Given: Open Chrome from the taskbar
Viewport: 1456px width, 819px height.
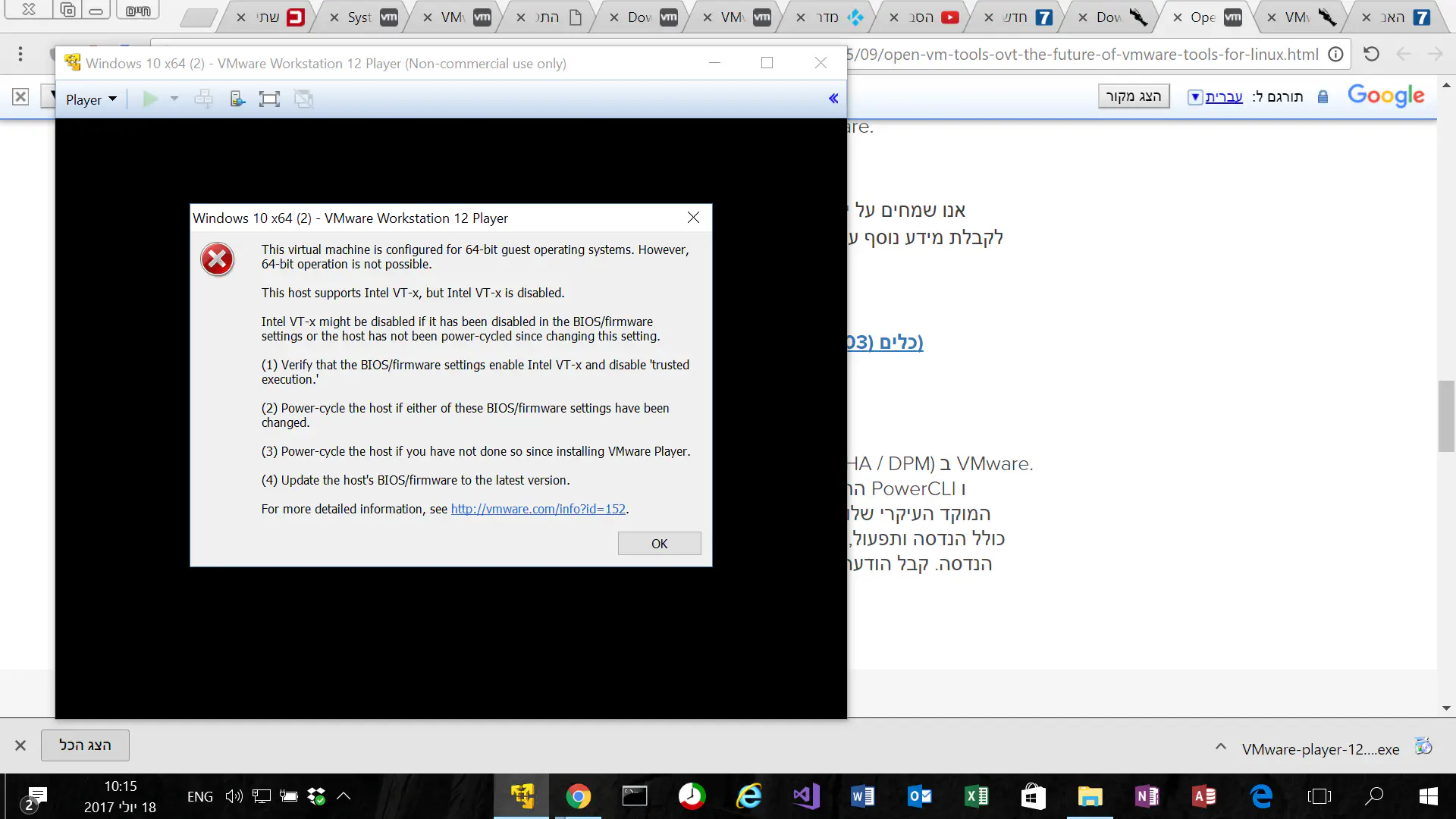Looking at the screenshot, I should (x=578, y=796).
